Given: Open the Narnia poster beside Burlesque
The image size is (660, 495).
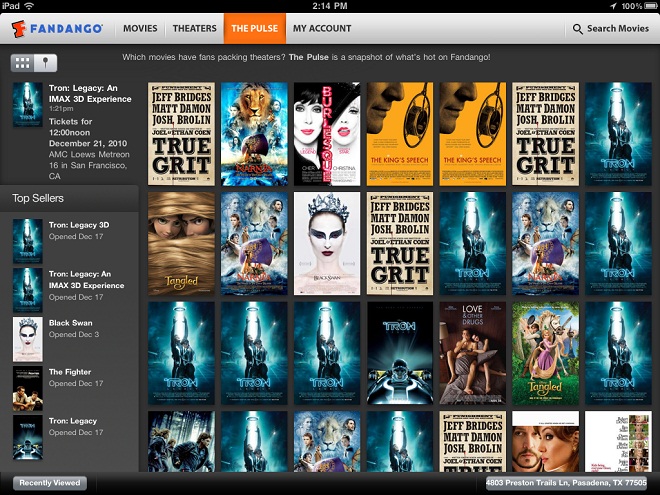Looking at the screenshot, I should [254, 134].
